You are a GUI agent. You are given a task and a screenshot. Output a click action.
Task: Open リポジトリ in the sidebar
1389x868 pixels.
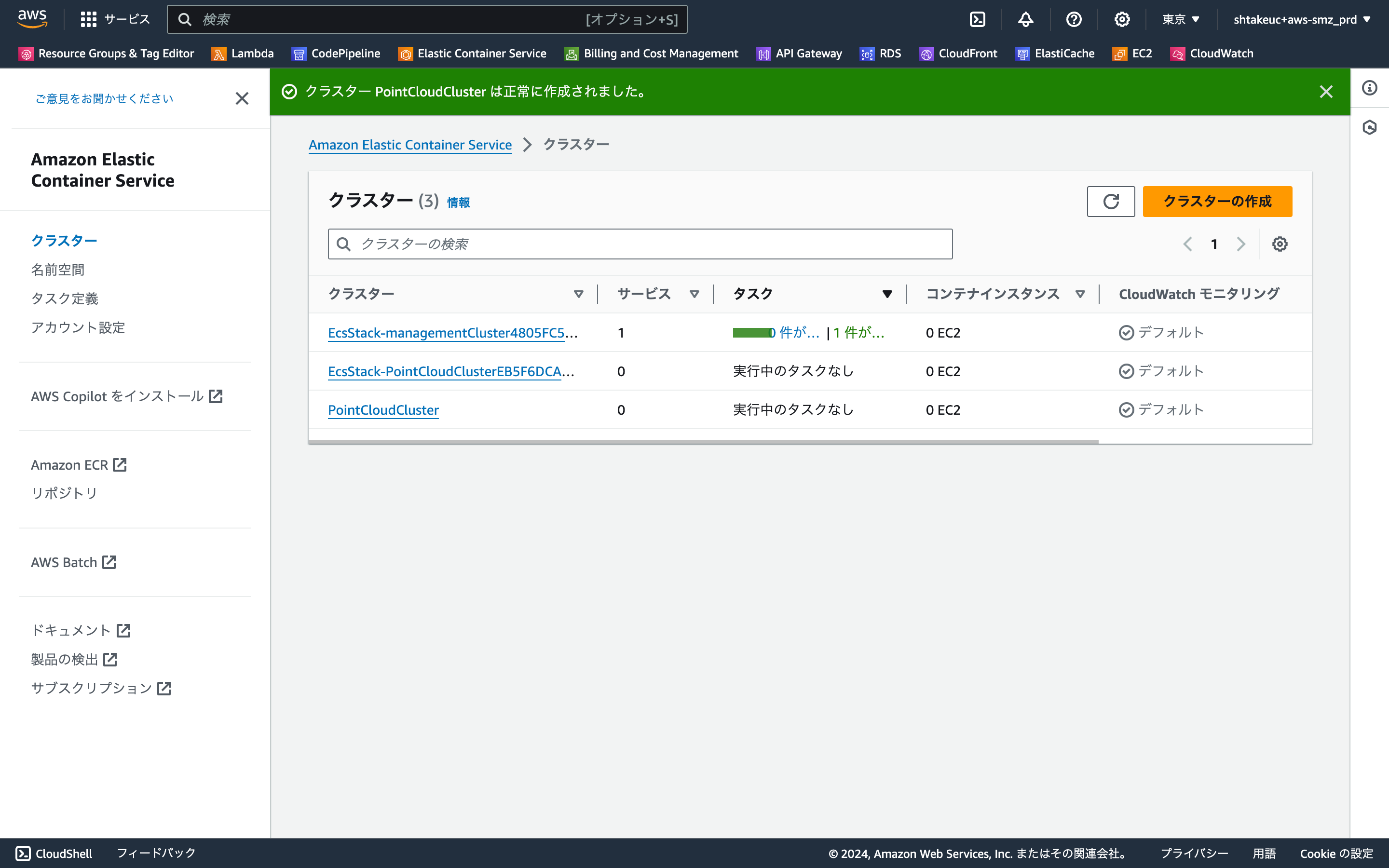(x=65, y=493)
